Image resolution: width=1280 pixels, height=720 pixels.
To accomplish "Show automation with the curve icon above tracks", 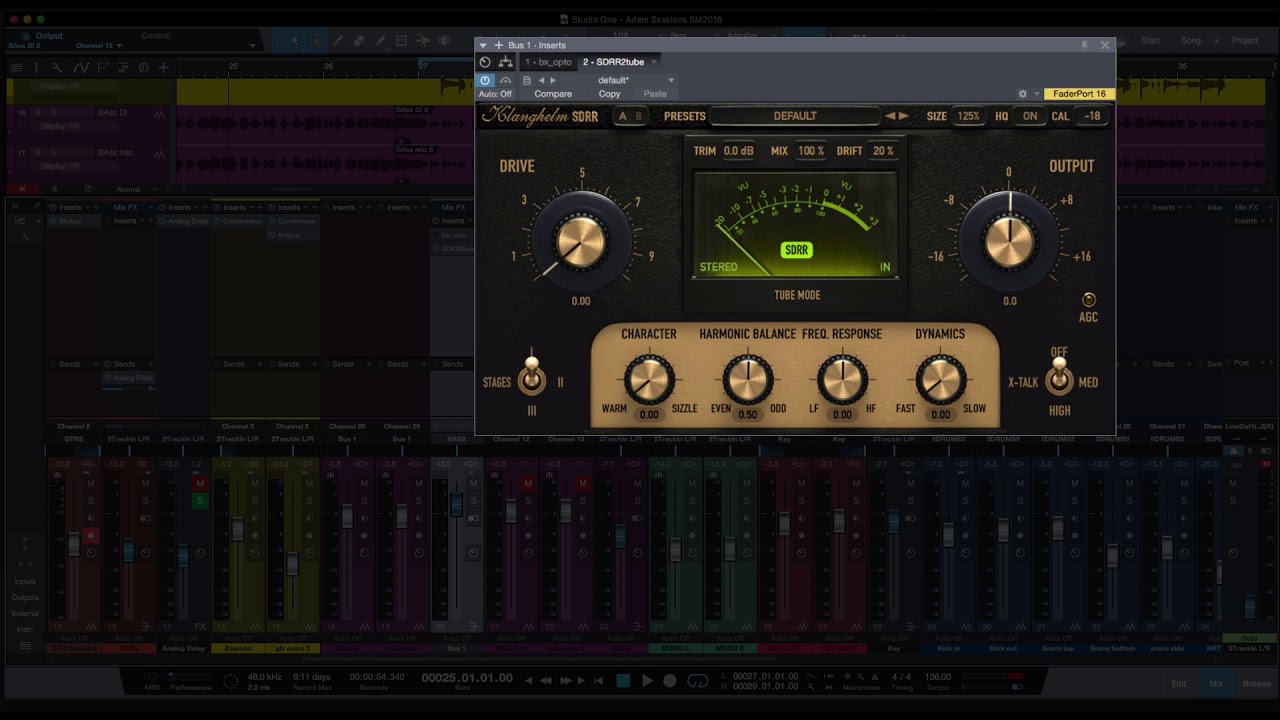I will 80,68.
